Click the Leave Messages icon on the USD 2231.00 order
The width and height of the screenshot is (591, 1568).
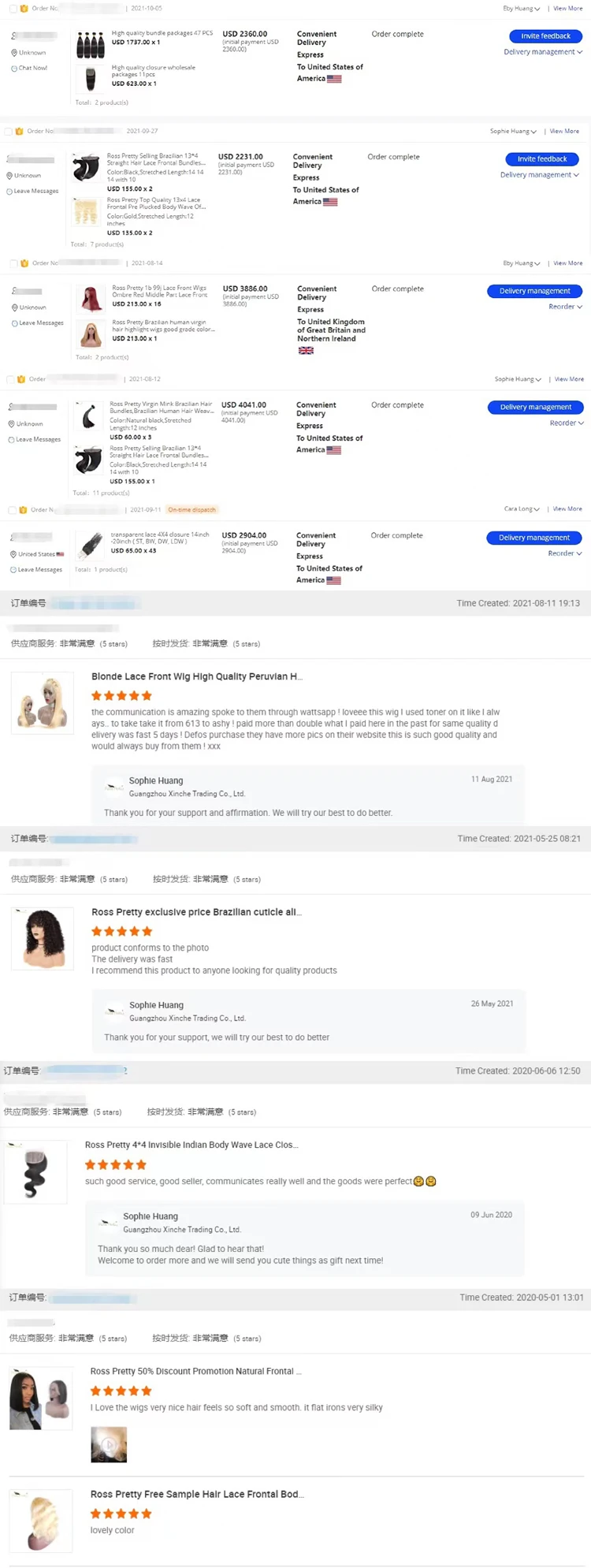9,192
